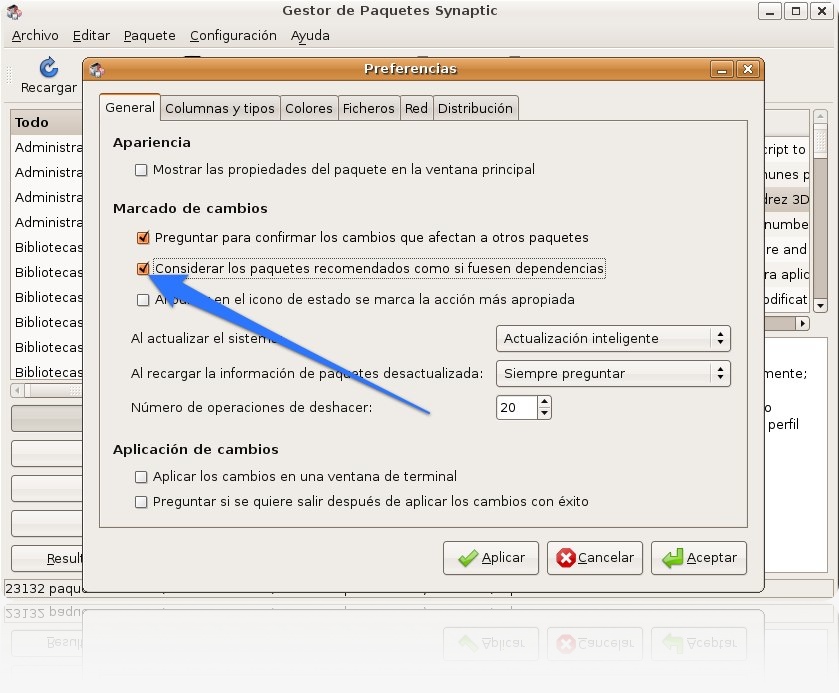The image size is (839, 693).
Task: Open the Editar menu
Action: click(x=91, y=36)
